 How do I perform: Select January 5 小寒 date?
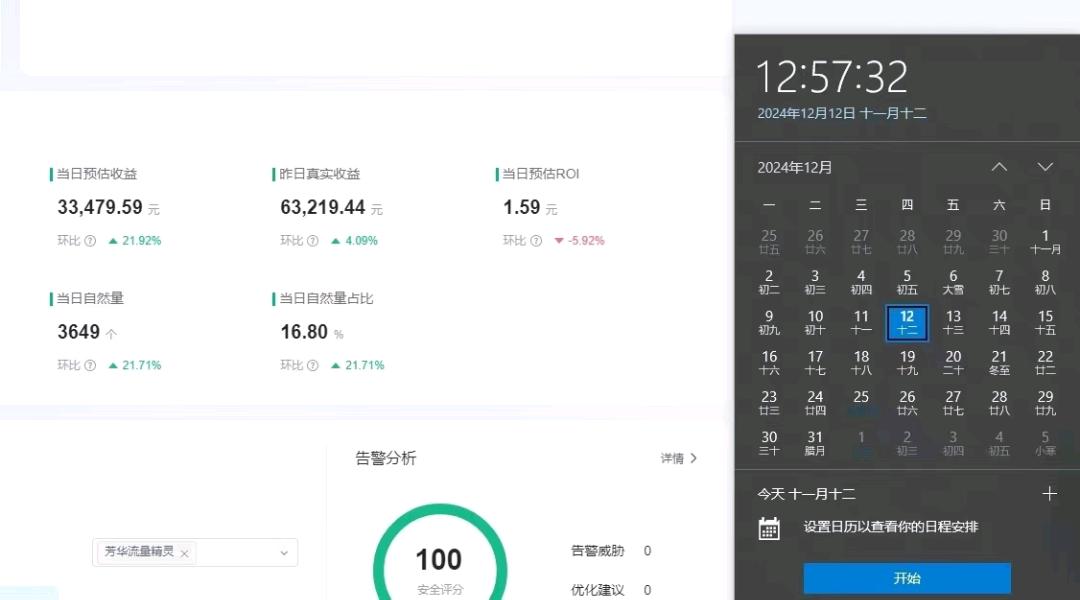tap(1045, 443)
